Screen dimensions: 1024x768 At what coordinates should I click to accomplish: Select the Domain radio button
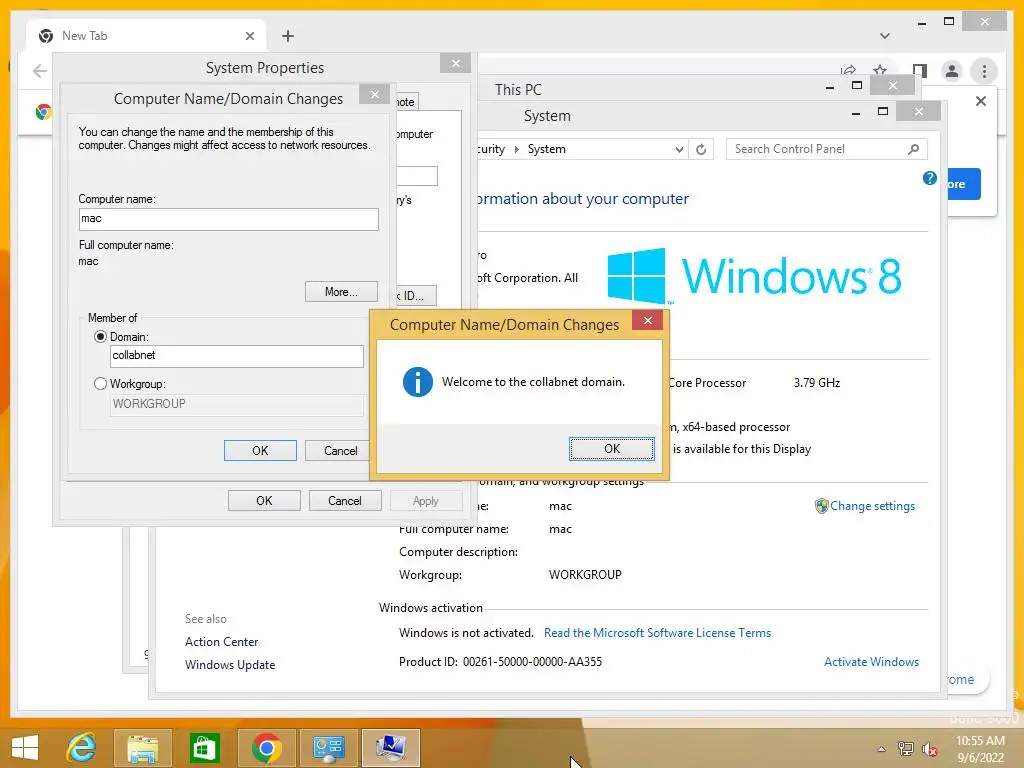pos(101,337)
